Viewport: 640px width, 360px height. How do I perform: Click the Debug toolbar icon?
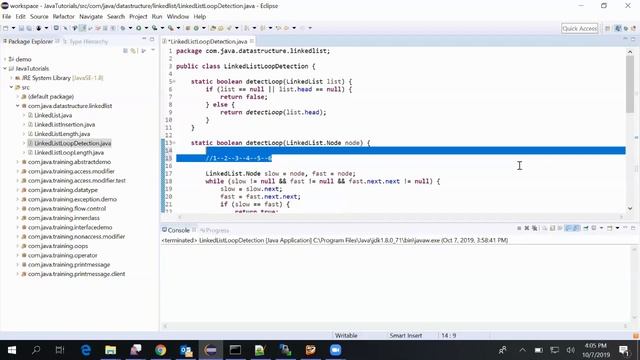point(123,28)
